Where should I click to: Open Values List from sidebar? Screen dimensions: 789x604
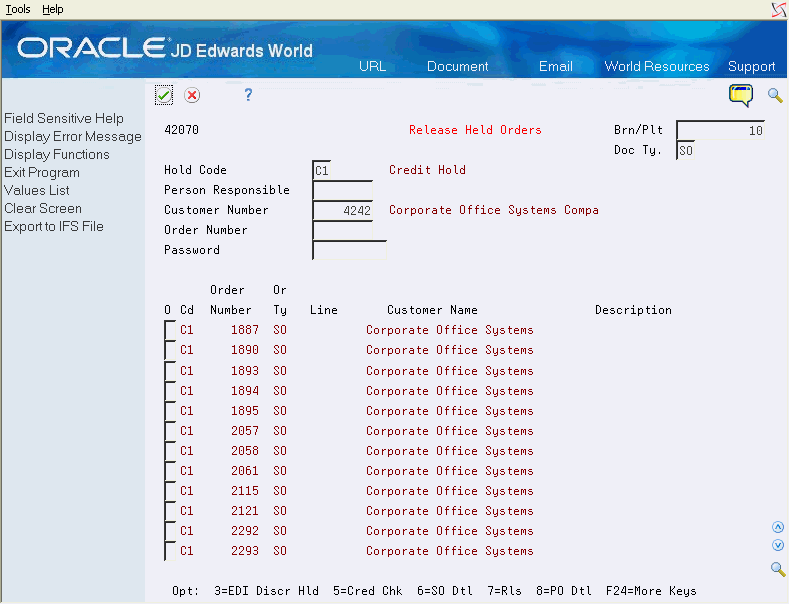click(37, 191)
